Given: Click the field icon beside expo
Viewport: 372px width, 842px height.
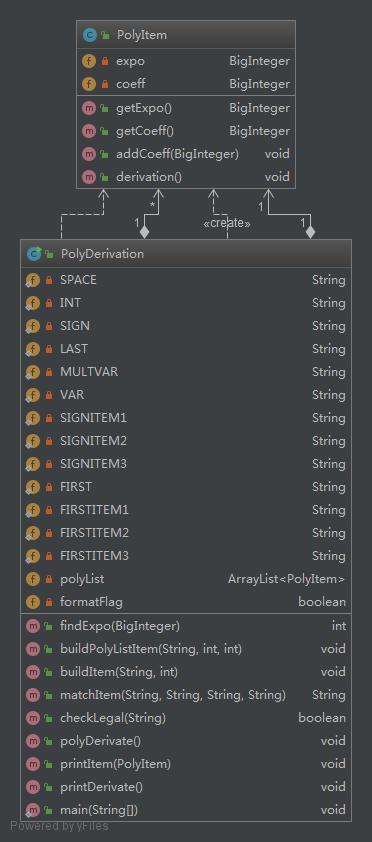Looking at the screenshot, I should [89, 61].
